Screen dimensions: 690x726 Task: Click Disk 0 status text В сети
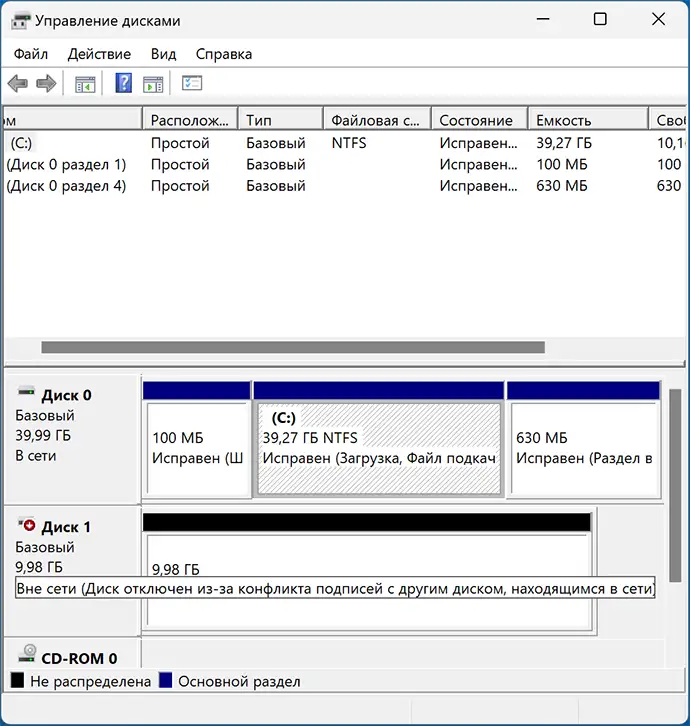(36, 456)
